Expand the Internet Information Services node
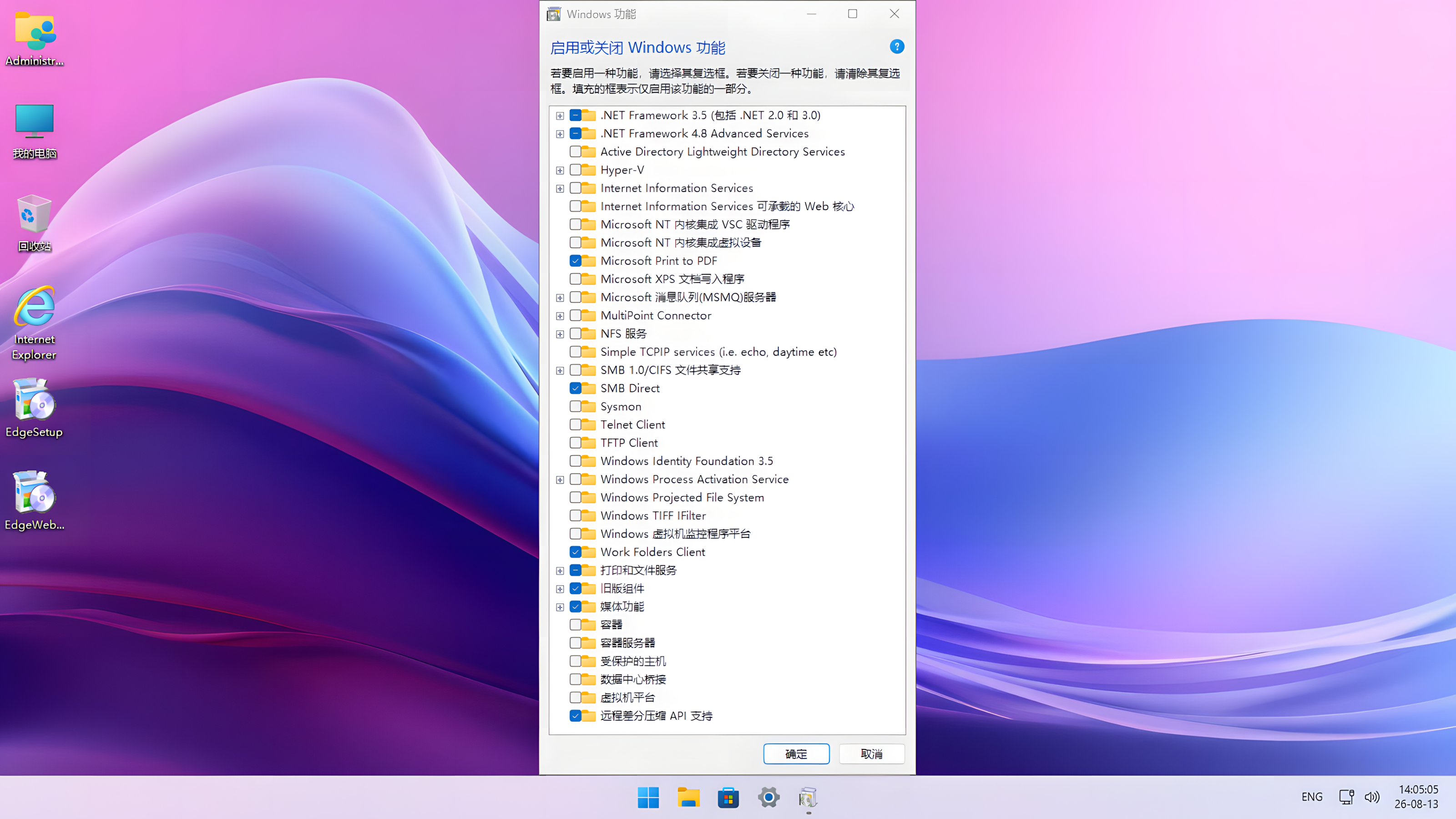The width and height of the screenshot is (1456, 819). point(560,188)
